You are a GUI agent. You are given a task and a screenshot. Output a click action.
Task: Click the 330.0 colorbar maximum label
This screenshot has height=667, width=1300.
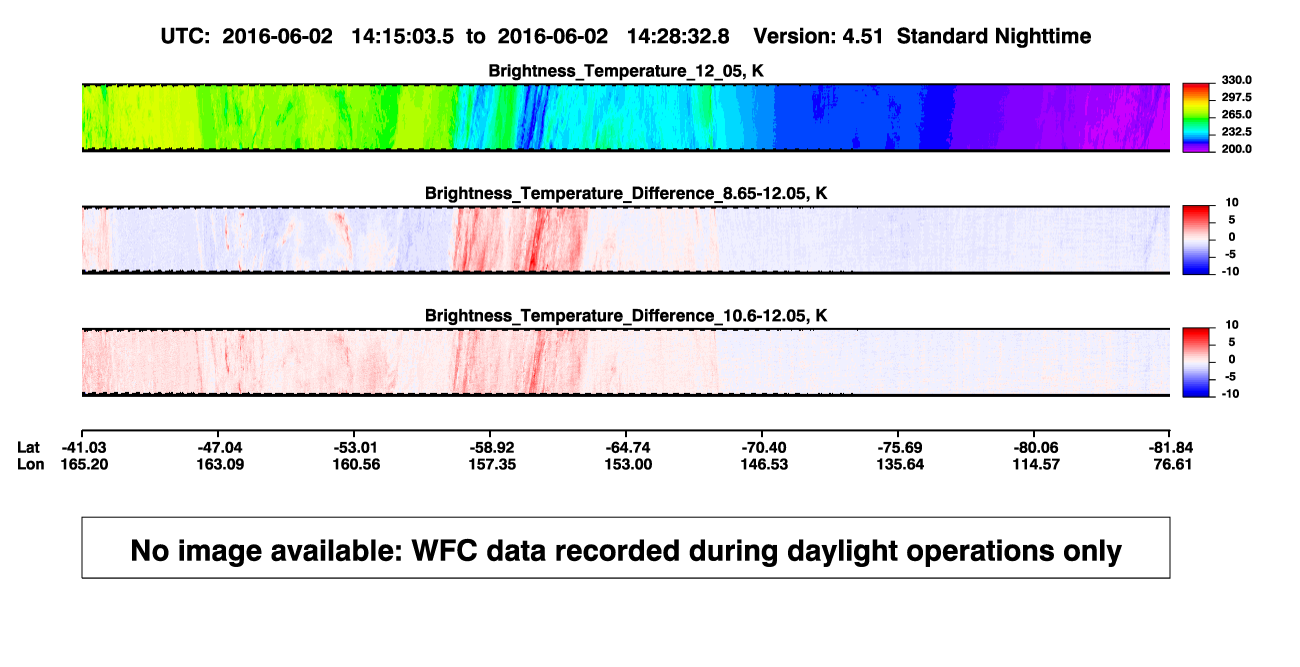[1236, 81]
